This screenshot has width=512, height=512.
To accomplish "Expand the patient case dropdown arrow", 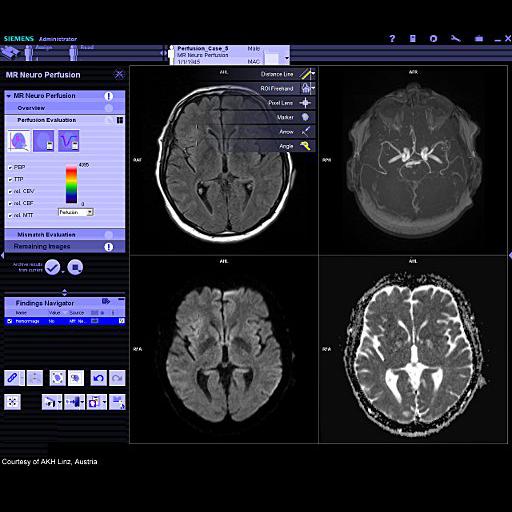I will tap(287, 58).
